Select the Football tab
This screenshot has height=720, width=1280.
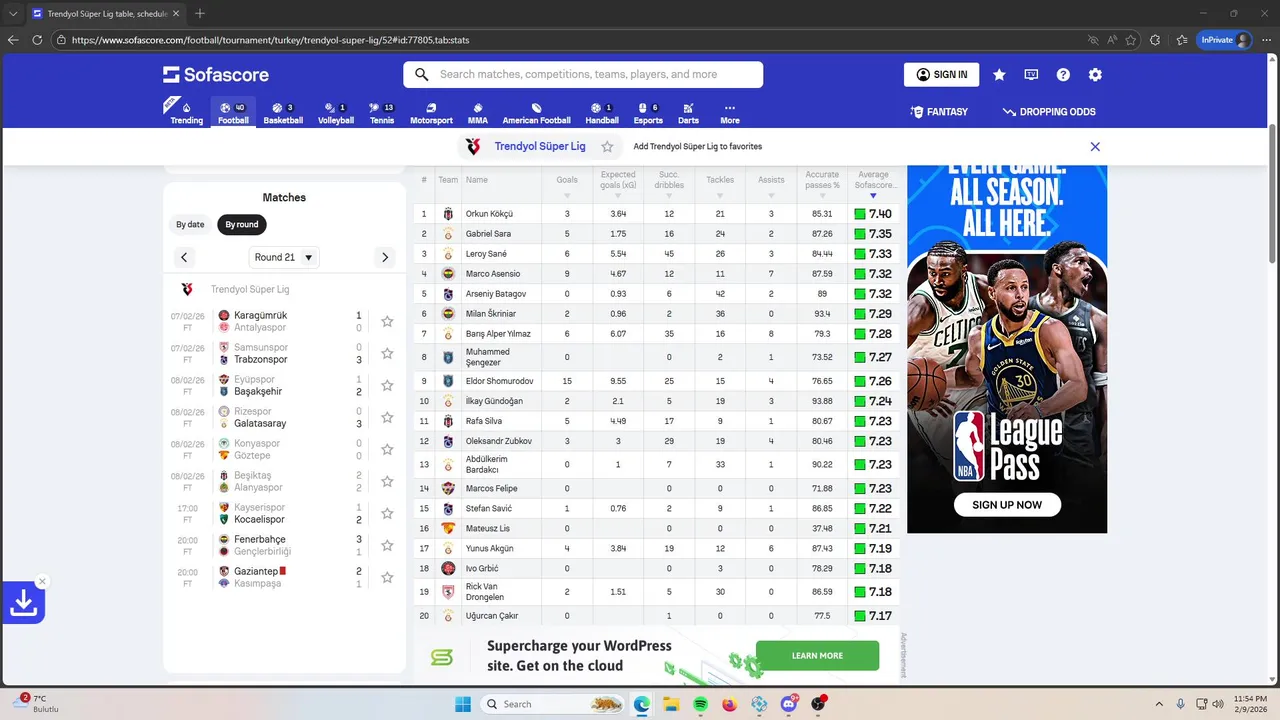coord(233,113)
